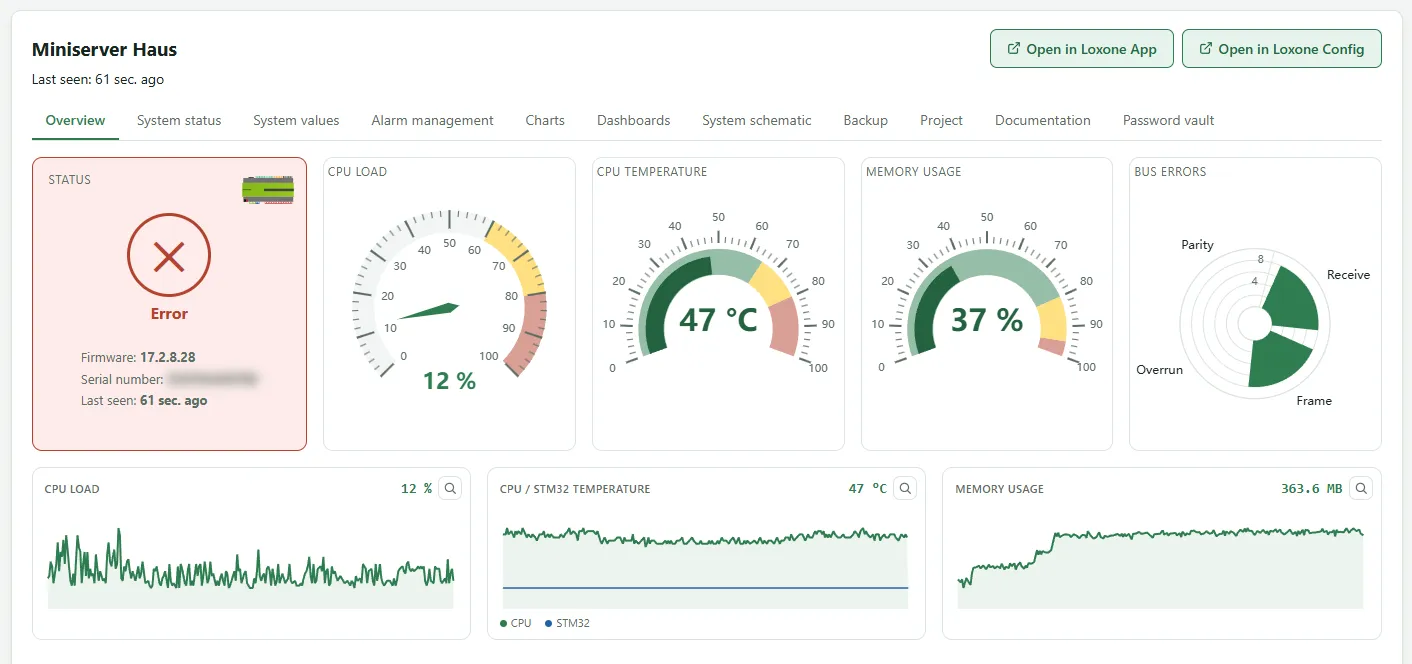Click the Overrun label in Bus Errors
Image resolution: width=1412 pixels, height=664 pixels.
(1159, 369)
